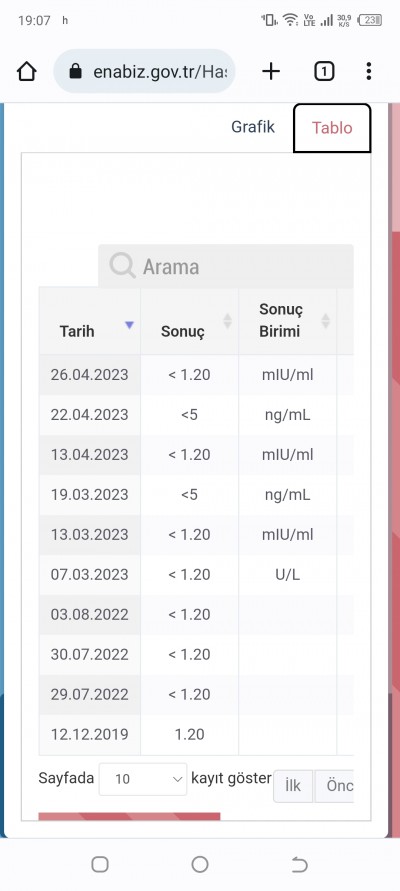Go to previous page with Önc button
This screenshot has height=891, width=400.
click(x=334, y=786)
